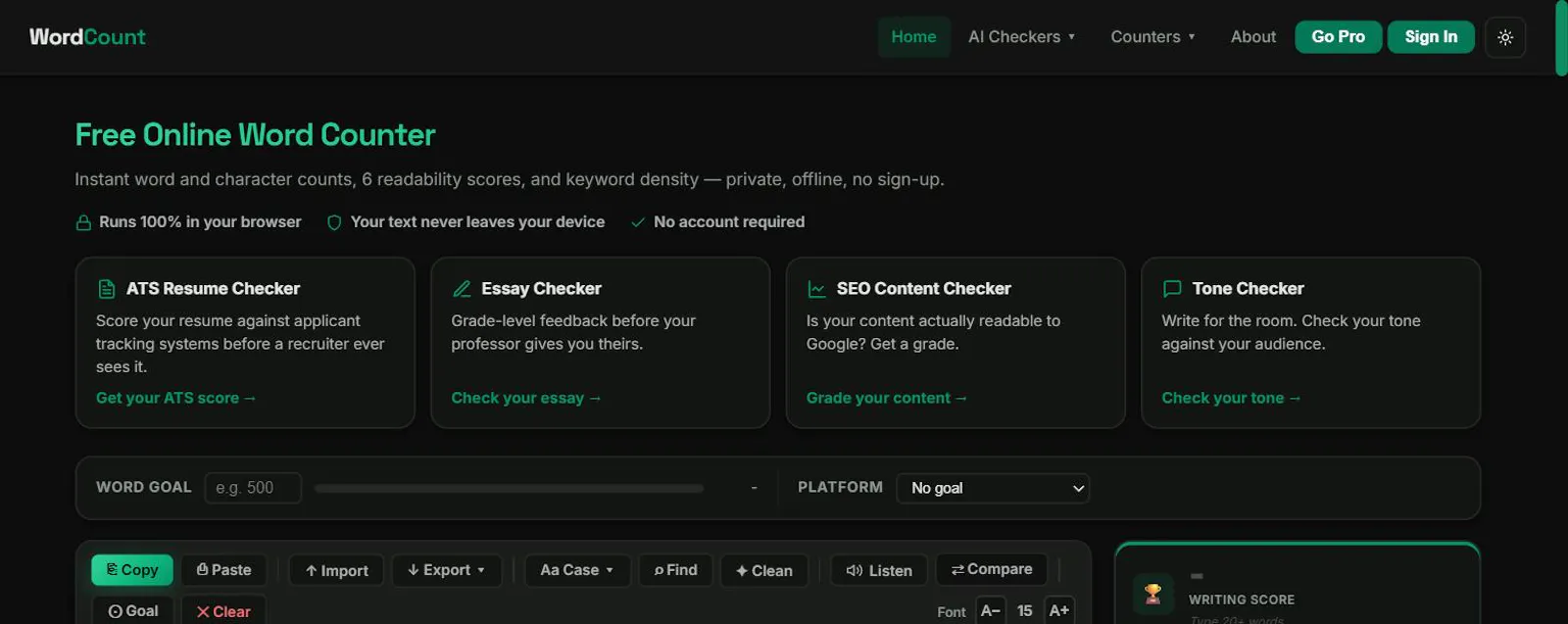Screen dimensions: 1568x624
Task: Click the SEO Content Checker card title
Action: point(923,289)
